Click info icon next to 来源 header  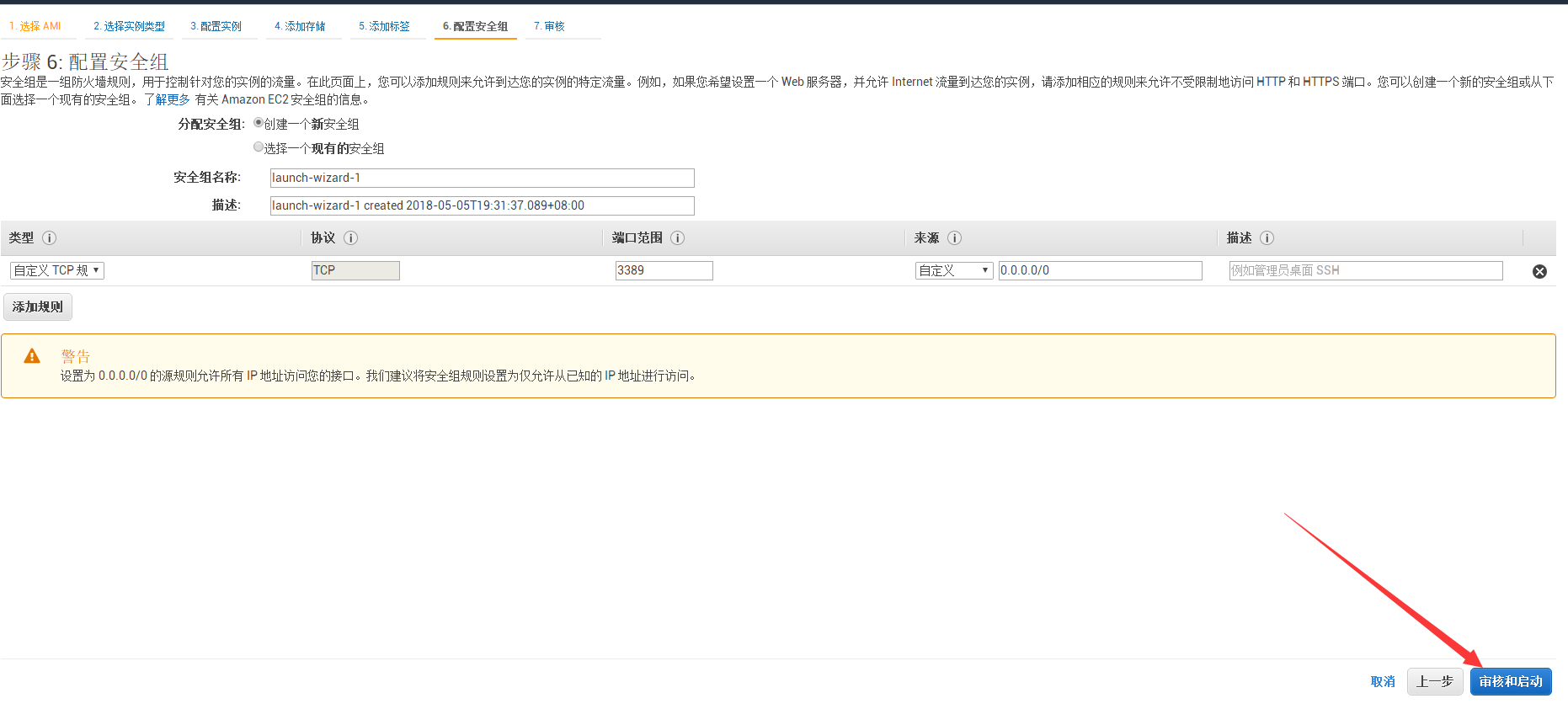coord(954,238)
